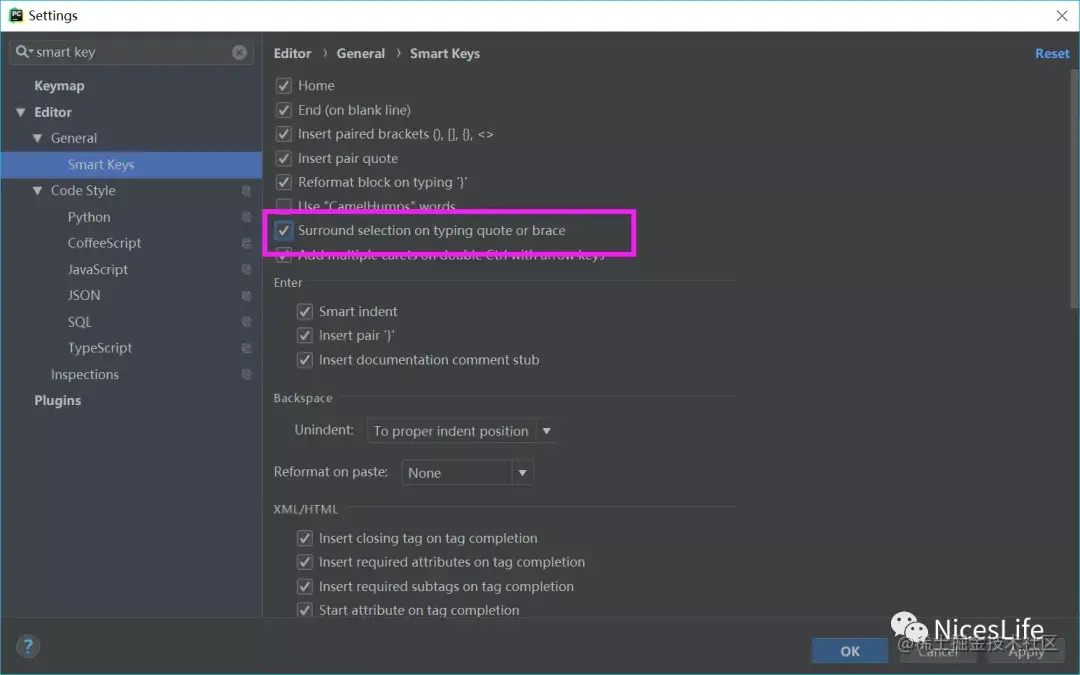The width and height of the screenshot is (1080, 675).
Task: Toggle Insert required attributes on tag completion
Action: pos(304,562)
